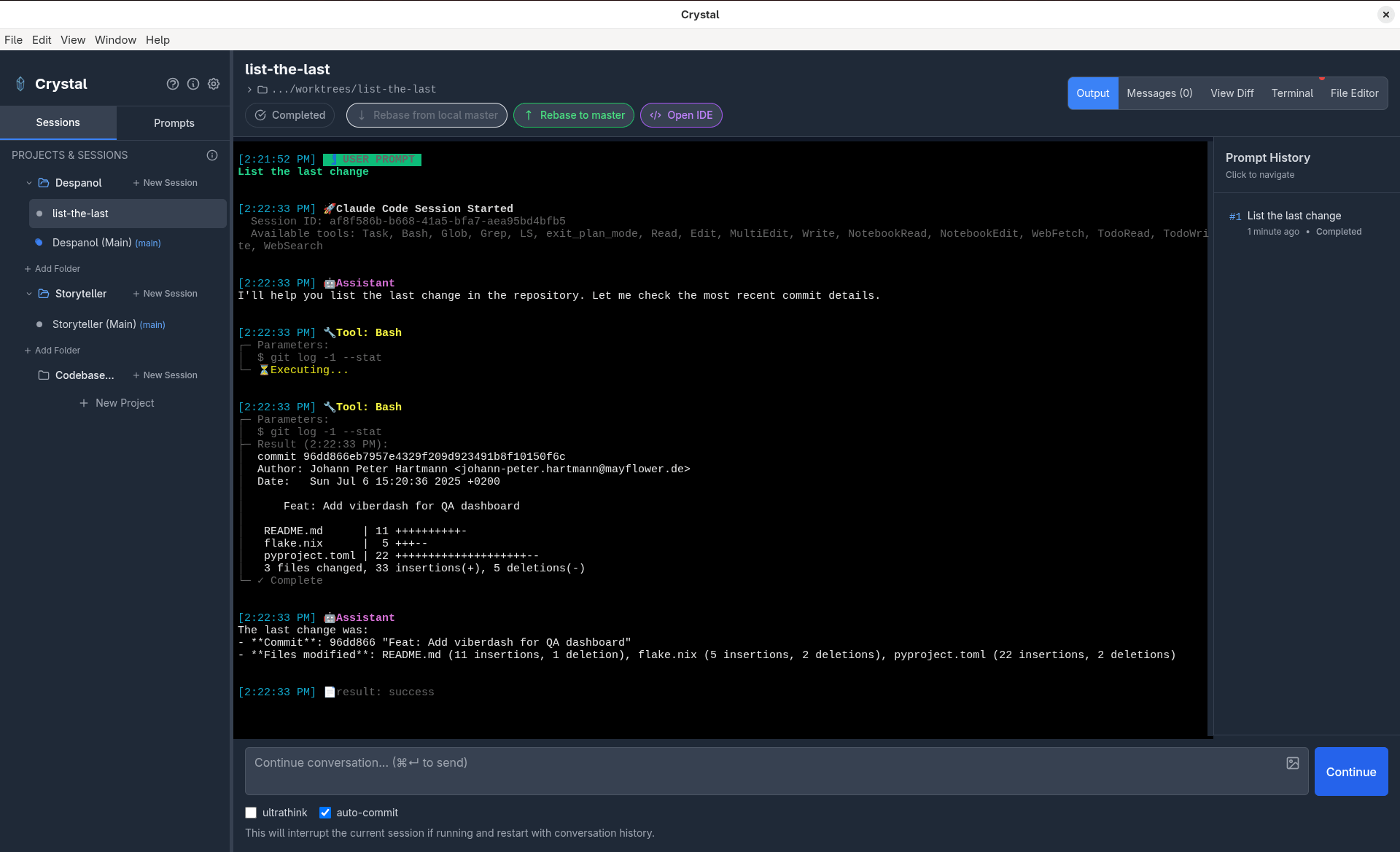Click info icon next to Projects & Sessions
The height and width of the screenshot is (852, 1400).
click(x=212, y=155)
